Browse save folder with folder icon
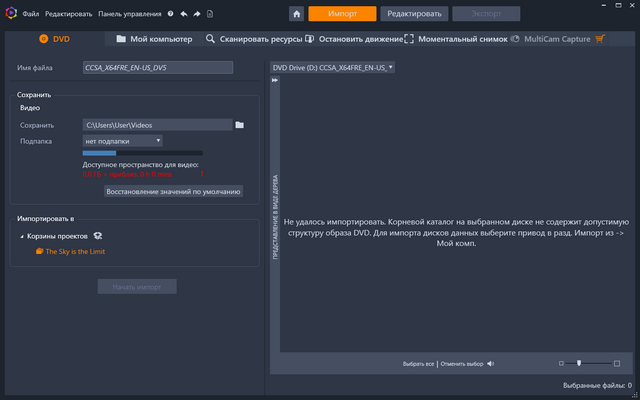640x400 pixels. 240,125
